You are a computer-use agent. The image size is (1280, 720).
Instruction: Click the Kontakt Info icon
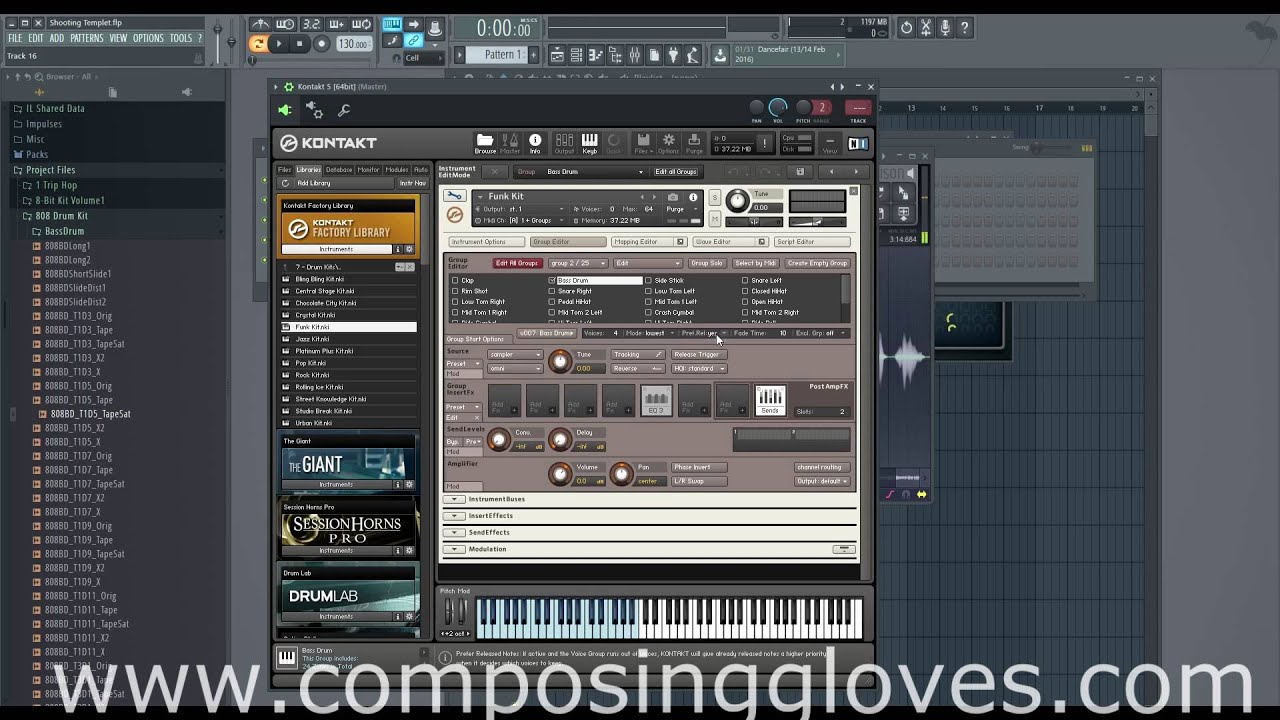pyautogui.click(x=535, y=143)
